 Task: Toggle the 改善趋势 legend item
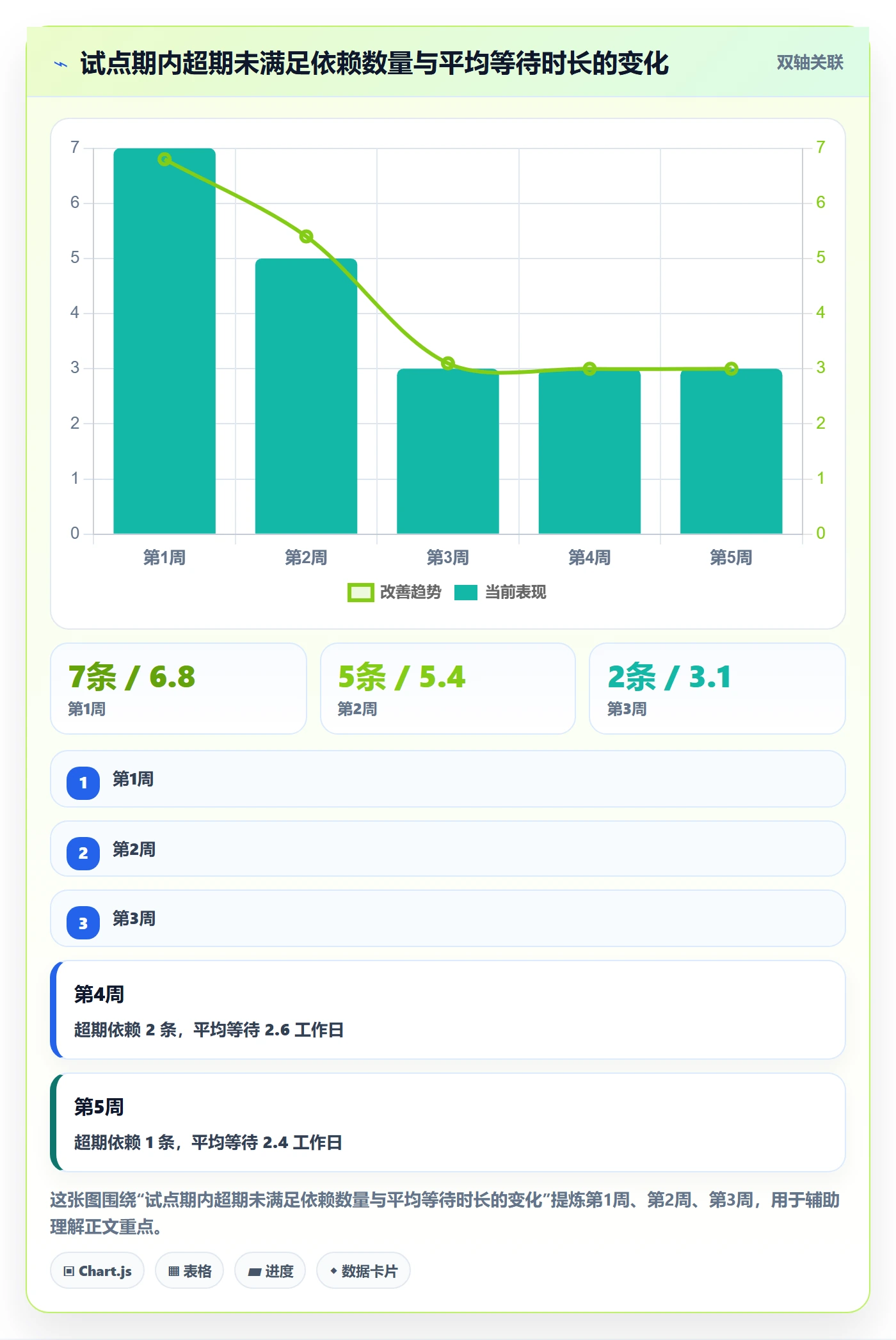coord(394,593)
